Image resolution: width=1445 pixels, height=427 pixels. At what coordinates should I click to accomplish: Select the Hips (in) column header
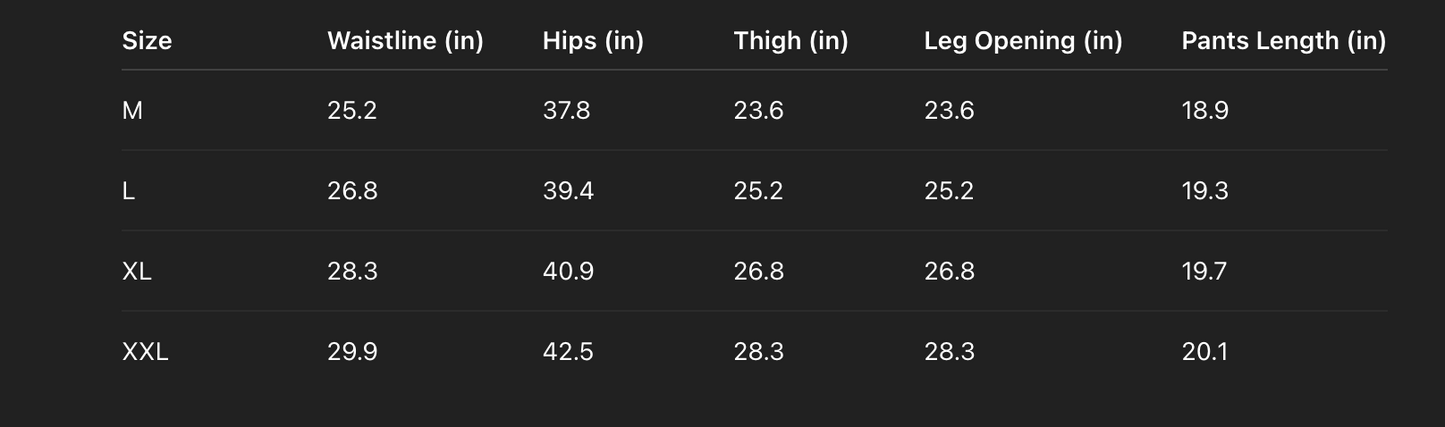pyautogui.click(x=593, y=41)
